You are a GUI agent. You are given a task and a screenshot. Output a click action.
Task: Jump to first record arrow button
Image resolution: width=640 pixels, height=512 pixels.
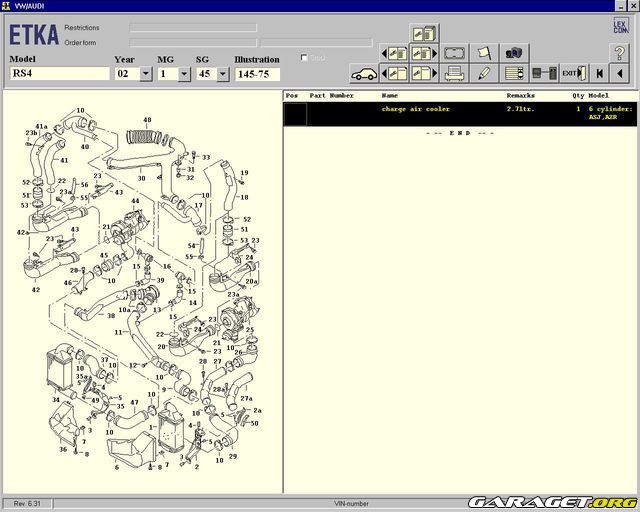[600, 73]
